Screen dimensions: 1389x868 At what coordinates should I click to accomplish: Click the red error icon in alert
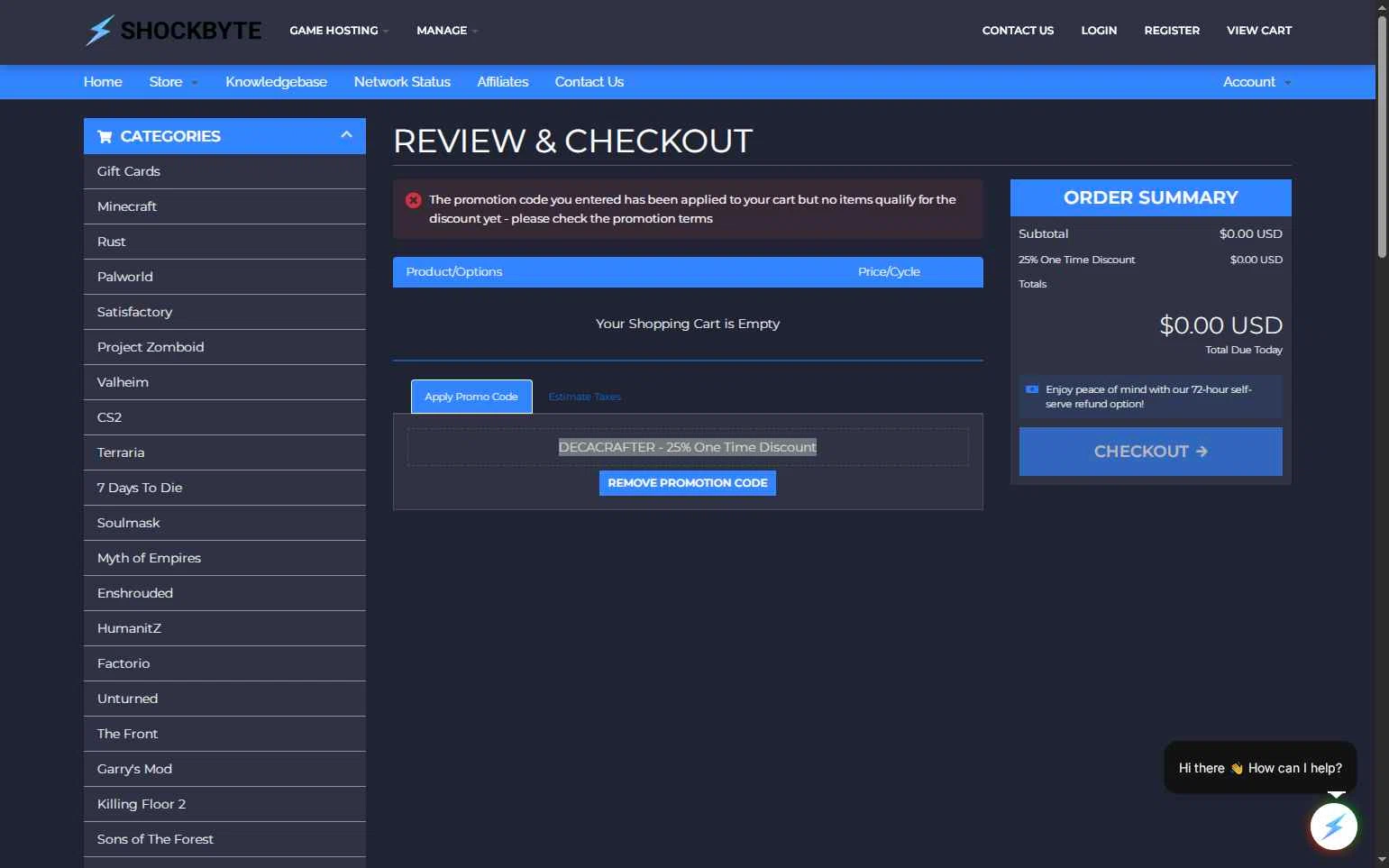[x=413, y=200]
